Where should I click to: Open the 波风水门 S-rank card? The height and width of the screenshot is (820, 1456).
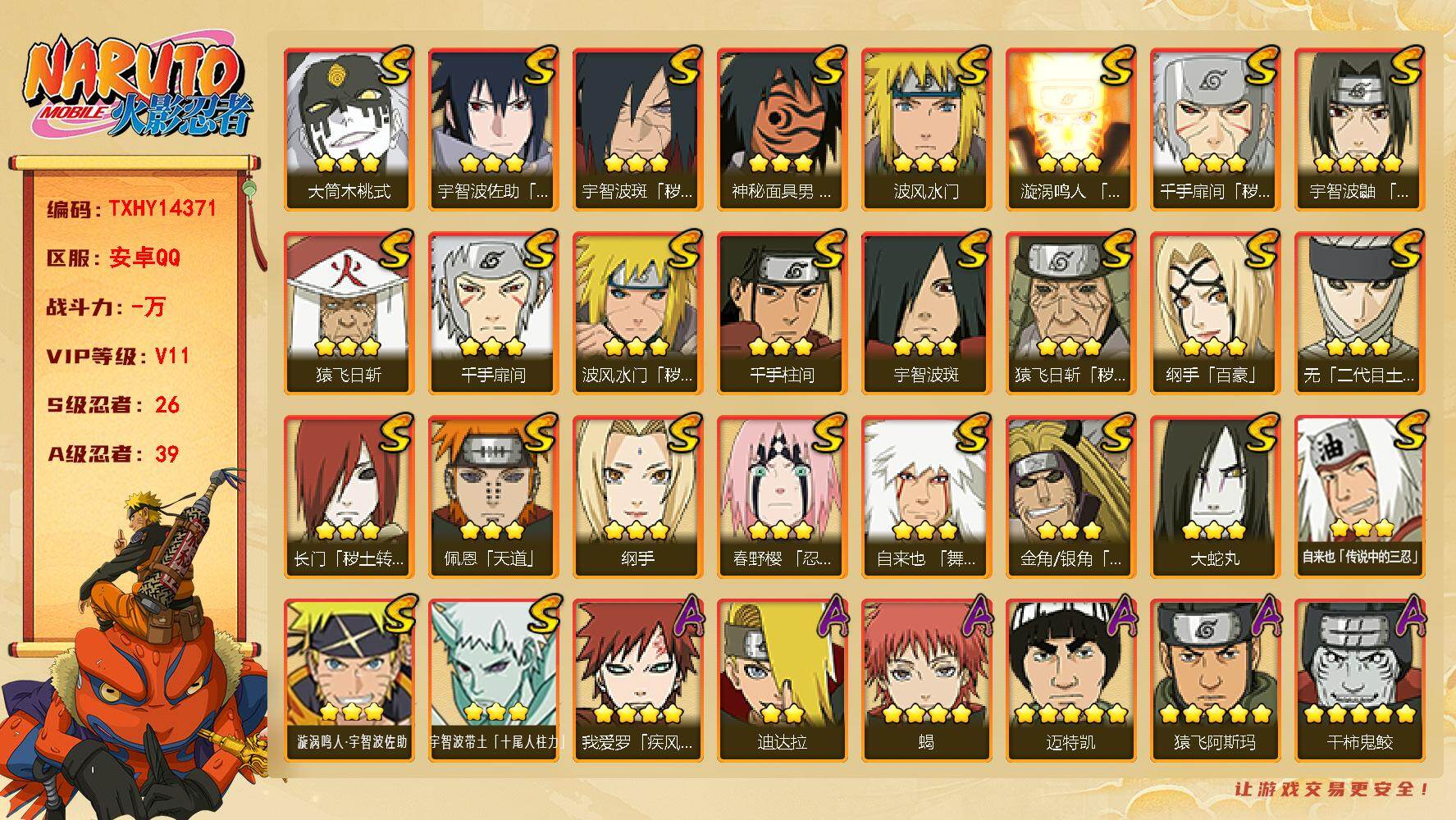point(926,130)
